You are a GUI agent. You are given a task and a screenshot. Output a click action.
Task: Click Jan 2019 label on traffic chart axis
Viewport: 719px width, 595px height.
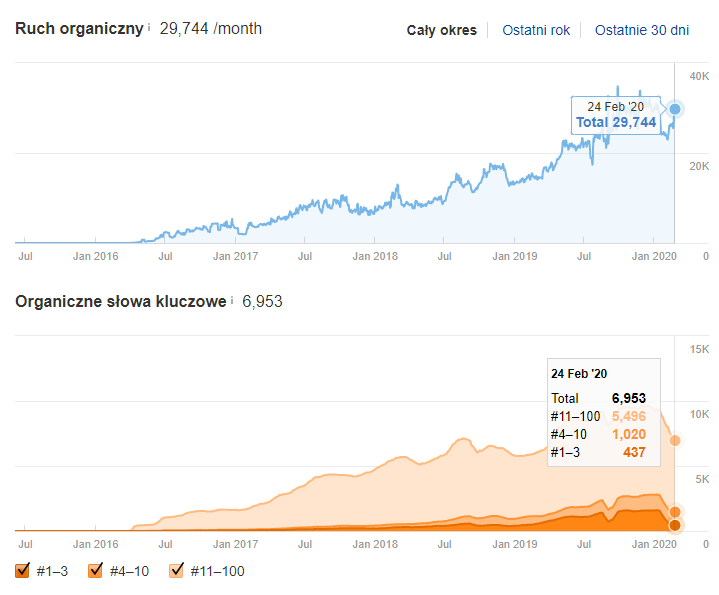pyautogui.click(x=514, y=256)
